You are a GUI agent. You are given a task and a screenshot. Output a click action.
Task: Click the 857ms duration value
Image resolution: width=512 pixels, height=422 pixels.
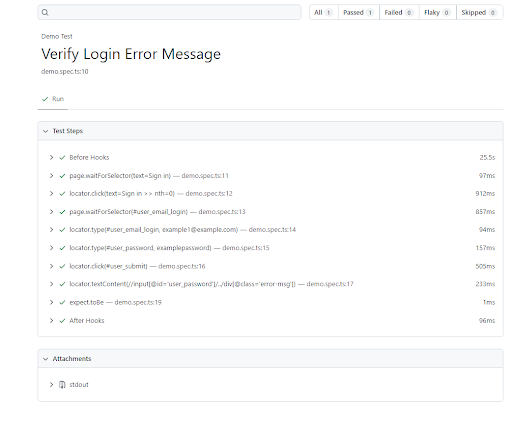485,212
